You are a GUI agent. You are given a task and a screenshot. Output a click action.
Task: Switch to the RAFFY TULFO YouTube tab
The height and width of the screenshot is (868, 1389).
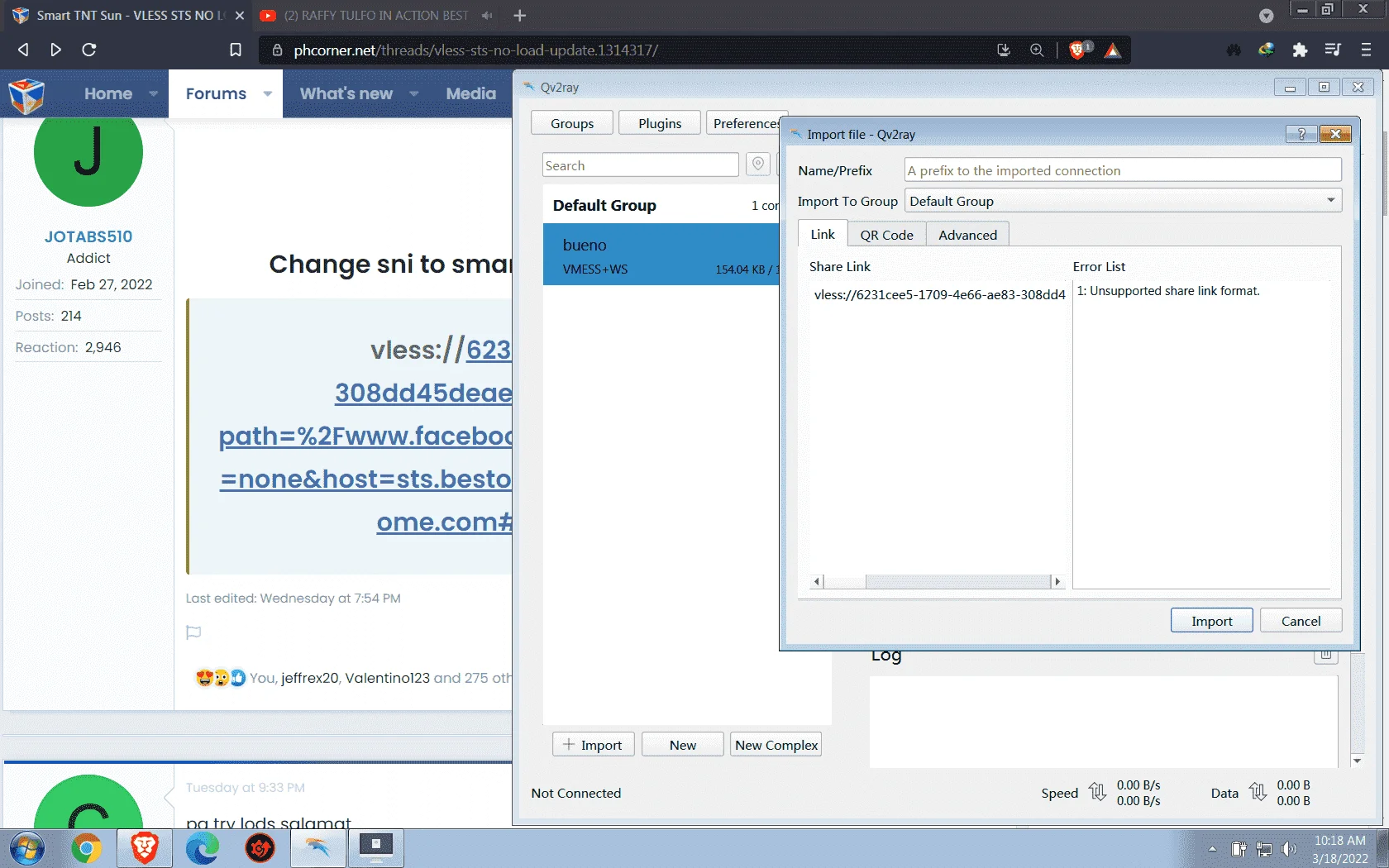point(376,16)
